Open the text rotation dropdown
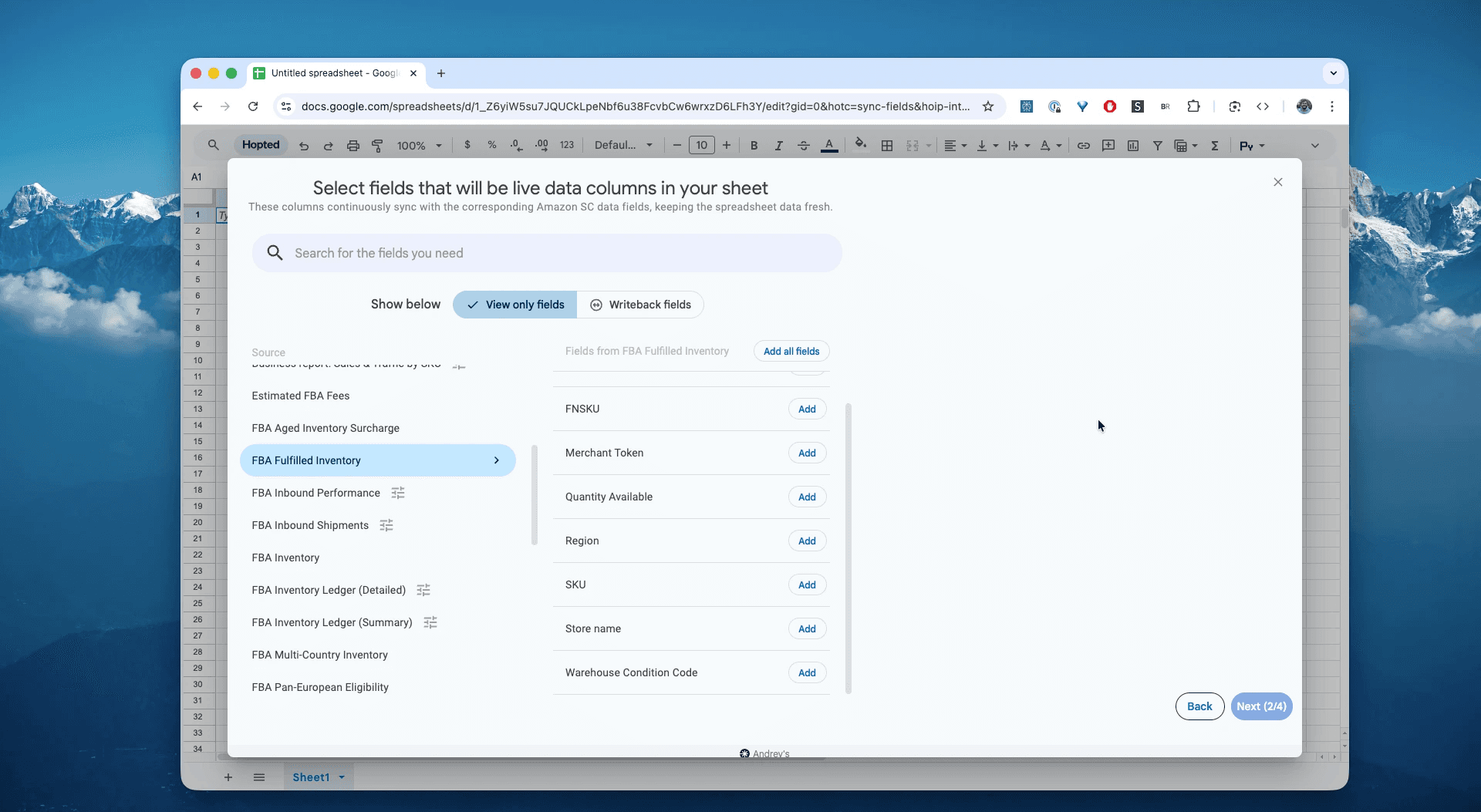Image resolution: width=1481 pixels, height=812 pixels. (1051, 146)
